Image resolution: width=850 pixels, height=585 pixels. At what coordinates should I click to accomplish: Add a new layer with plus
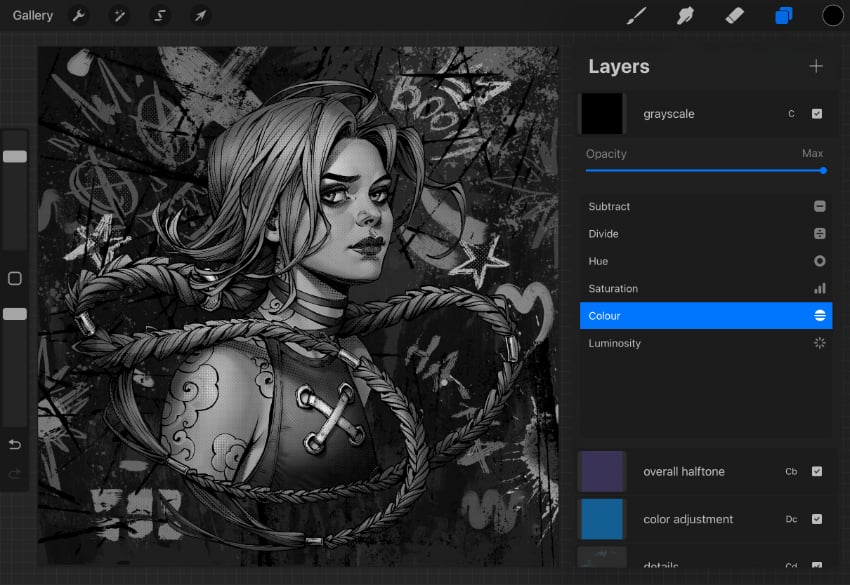coord(816,66)
